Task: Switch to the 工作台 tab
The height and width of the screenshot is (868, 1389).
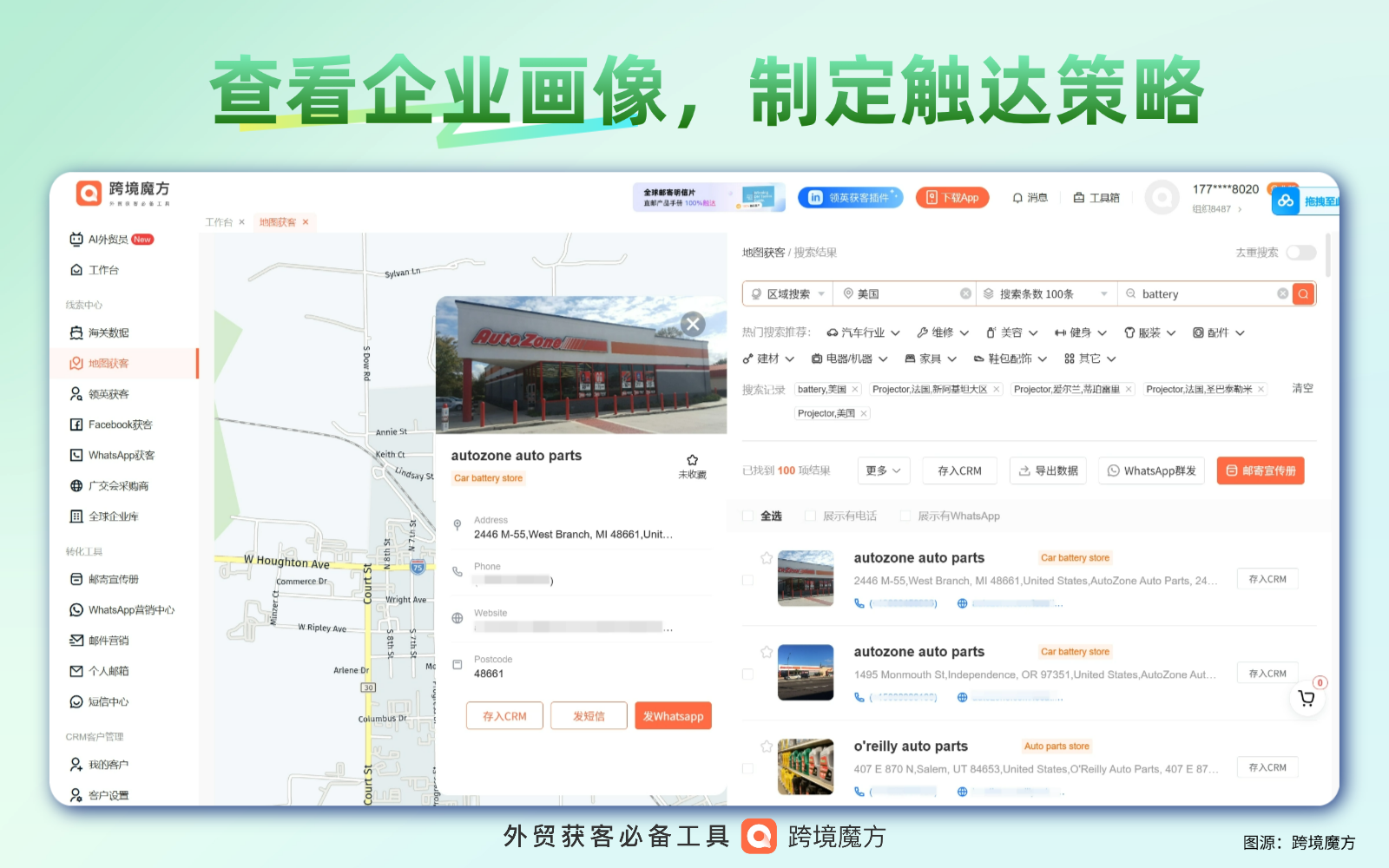Action: 219,222
